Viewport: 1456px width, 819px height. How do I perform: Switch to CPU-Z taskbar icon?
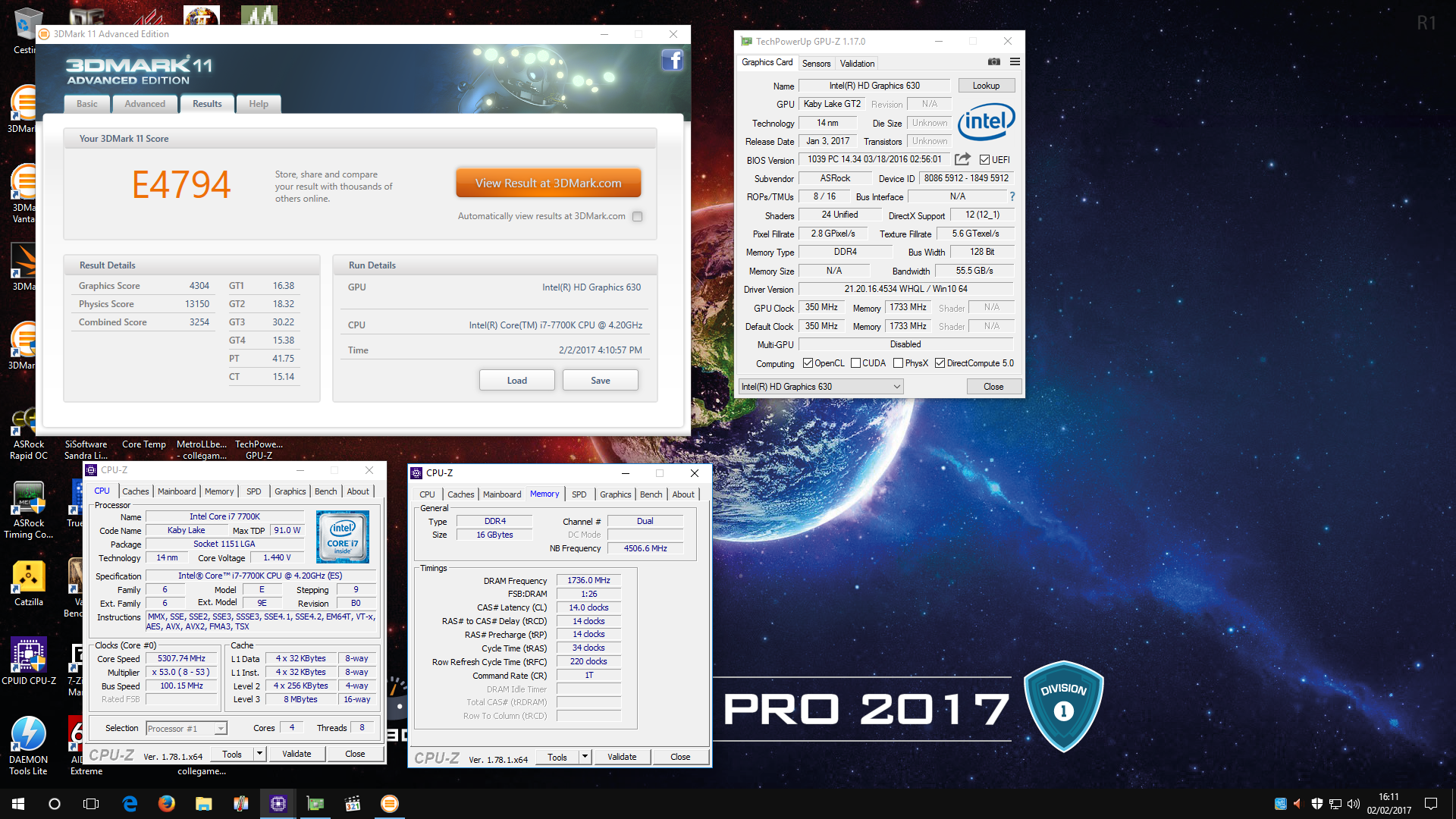click(x=278, y=804)
